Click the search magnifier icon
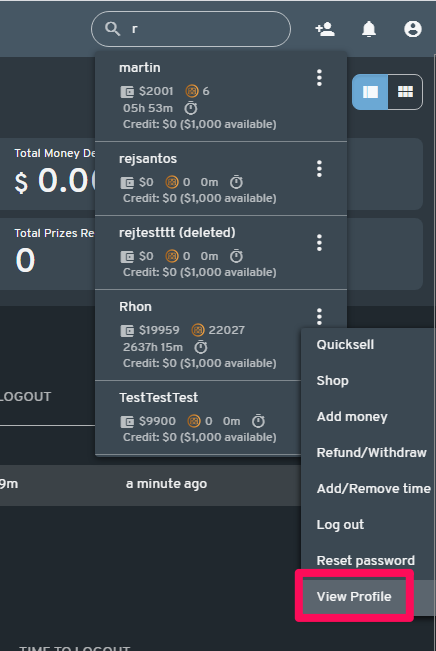 [113, 29]
